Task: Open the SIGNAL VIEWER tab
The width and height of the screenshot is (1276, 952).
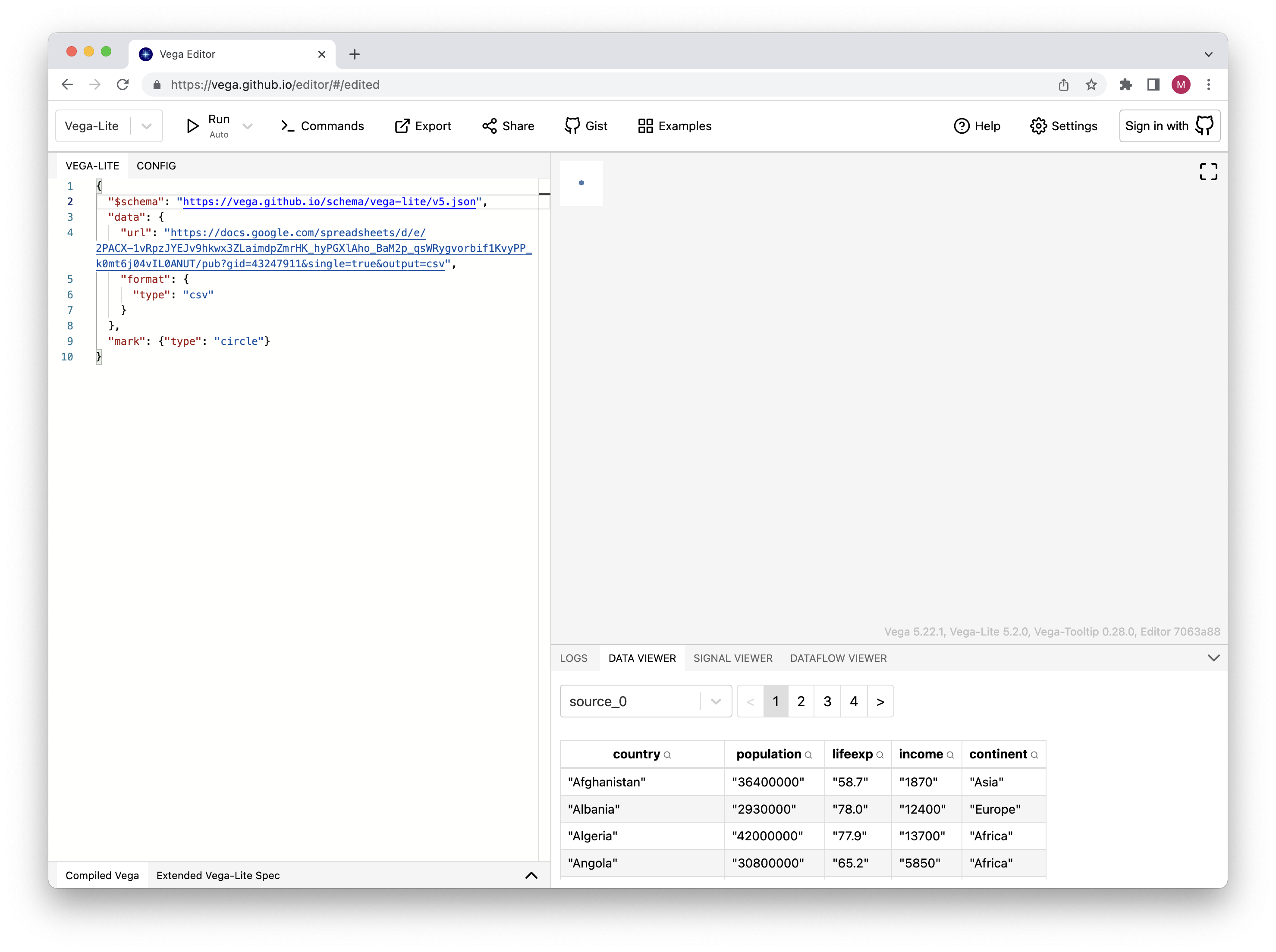Action: click(x=733, y=658)
